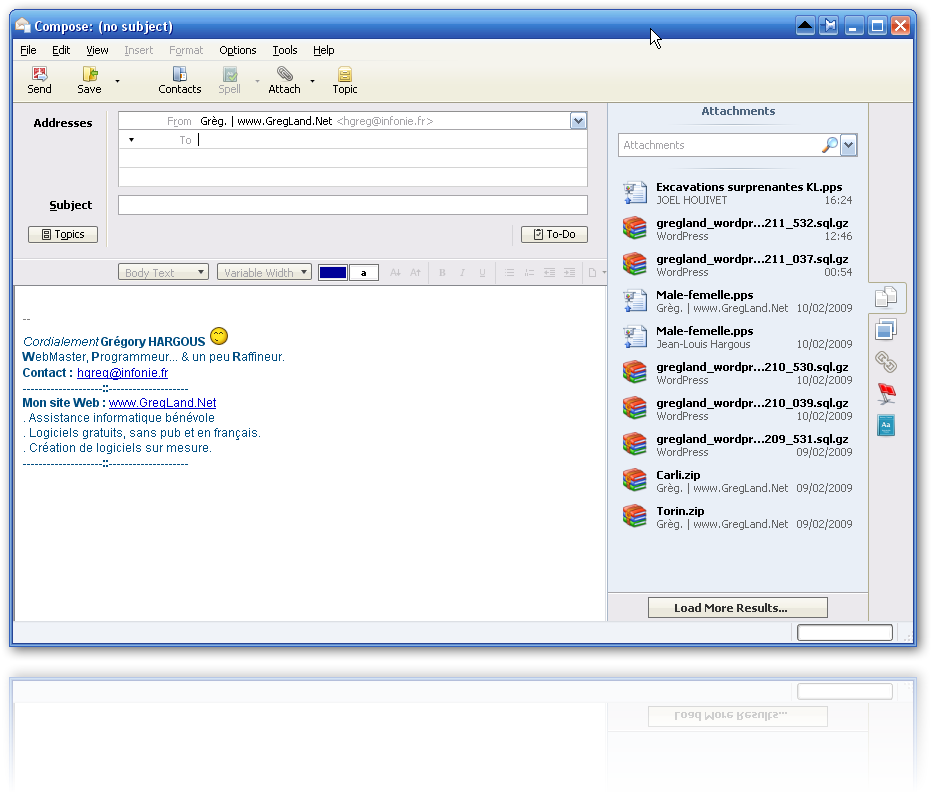Open the Links chain sidebar icon
This screenshot has width=932, height=794.
[x=886, y=361]
